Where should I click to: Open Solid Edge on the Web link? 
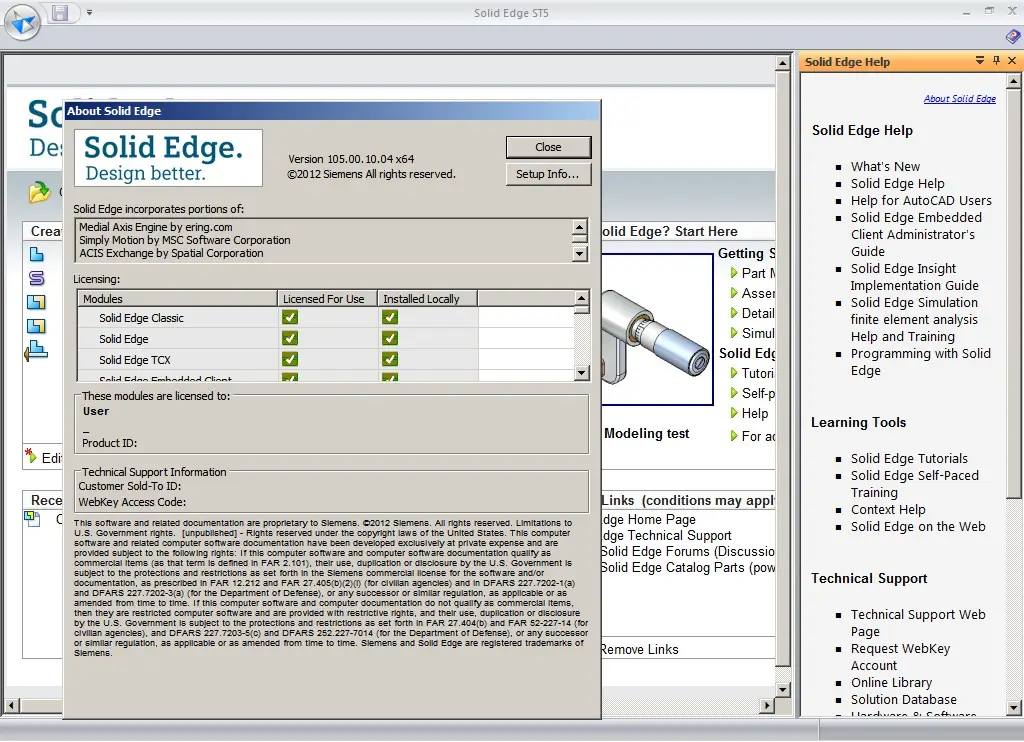coord(918,526)
